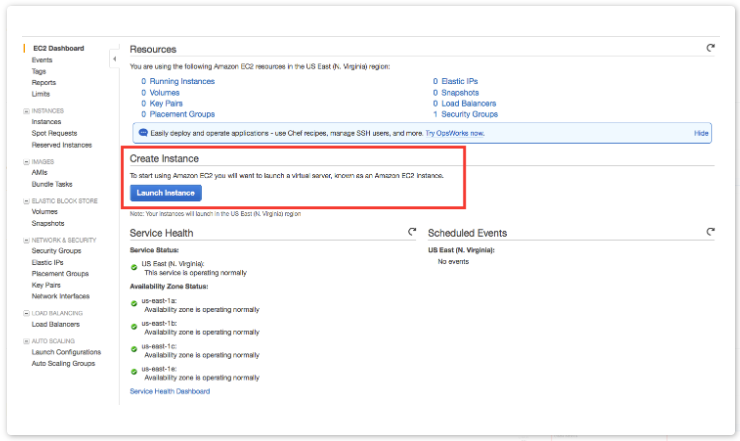Refresh the Service Health panel
The image size is (740, 441).
412,231
